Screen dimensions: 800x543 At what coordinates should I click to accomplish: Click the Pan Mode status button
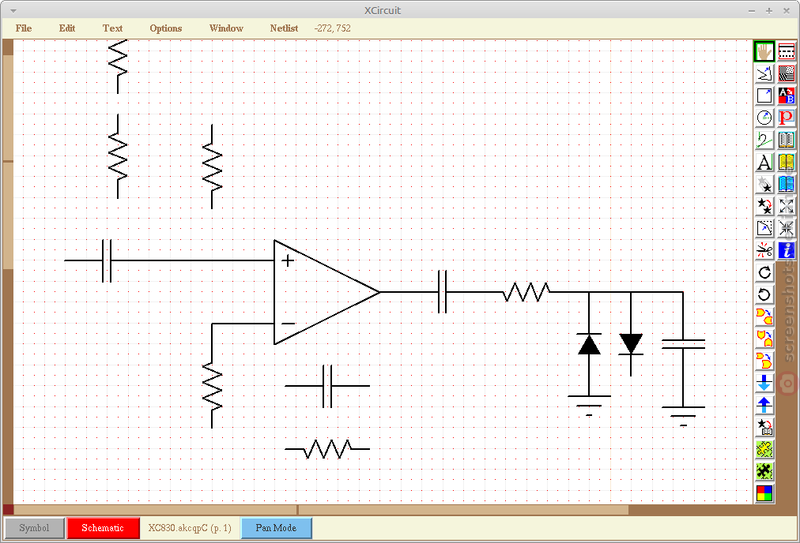tap(276, 528)
